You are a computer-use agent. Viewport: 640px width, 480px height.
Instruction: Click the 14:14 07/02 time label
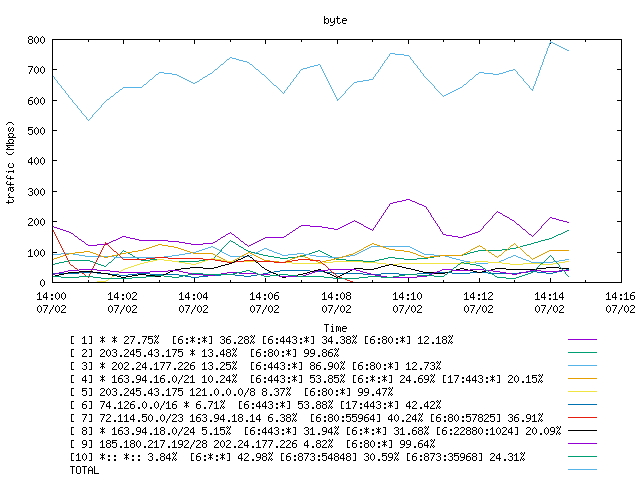coord(549,302)
